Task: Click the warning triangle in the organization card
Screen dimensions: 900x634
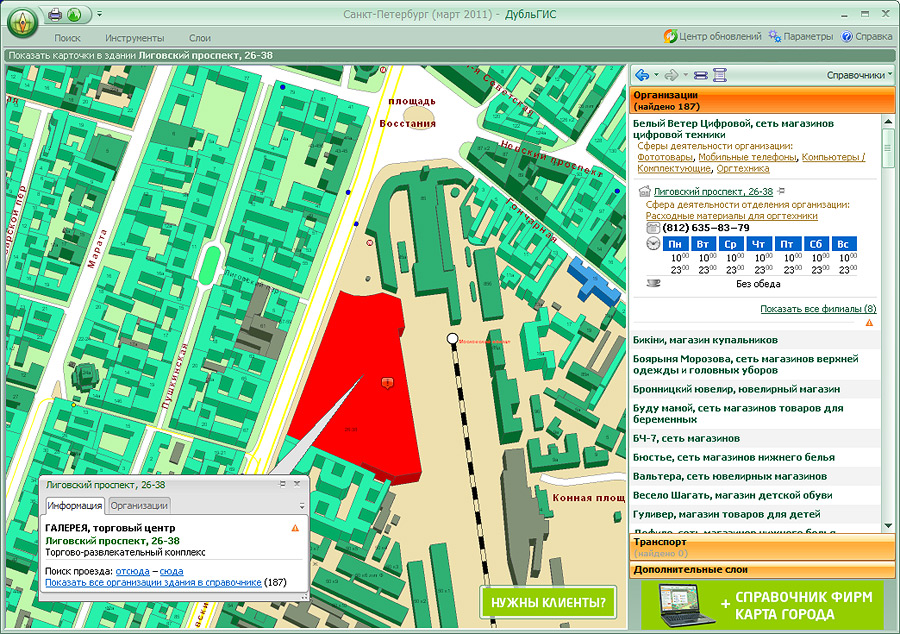Action: tap(870, 323)
